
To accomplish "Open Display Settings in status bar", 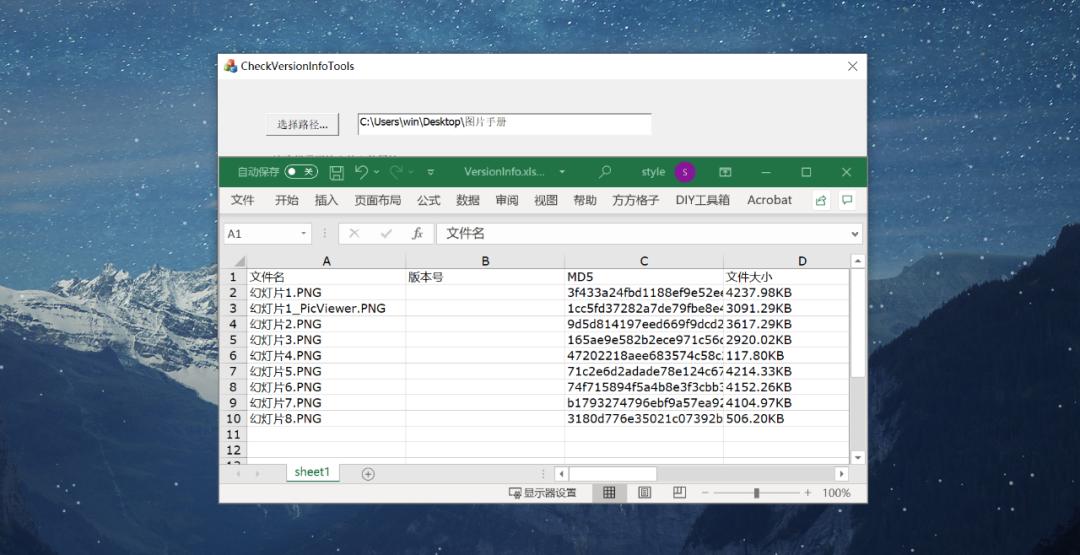I will click(542, 493).
